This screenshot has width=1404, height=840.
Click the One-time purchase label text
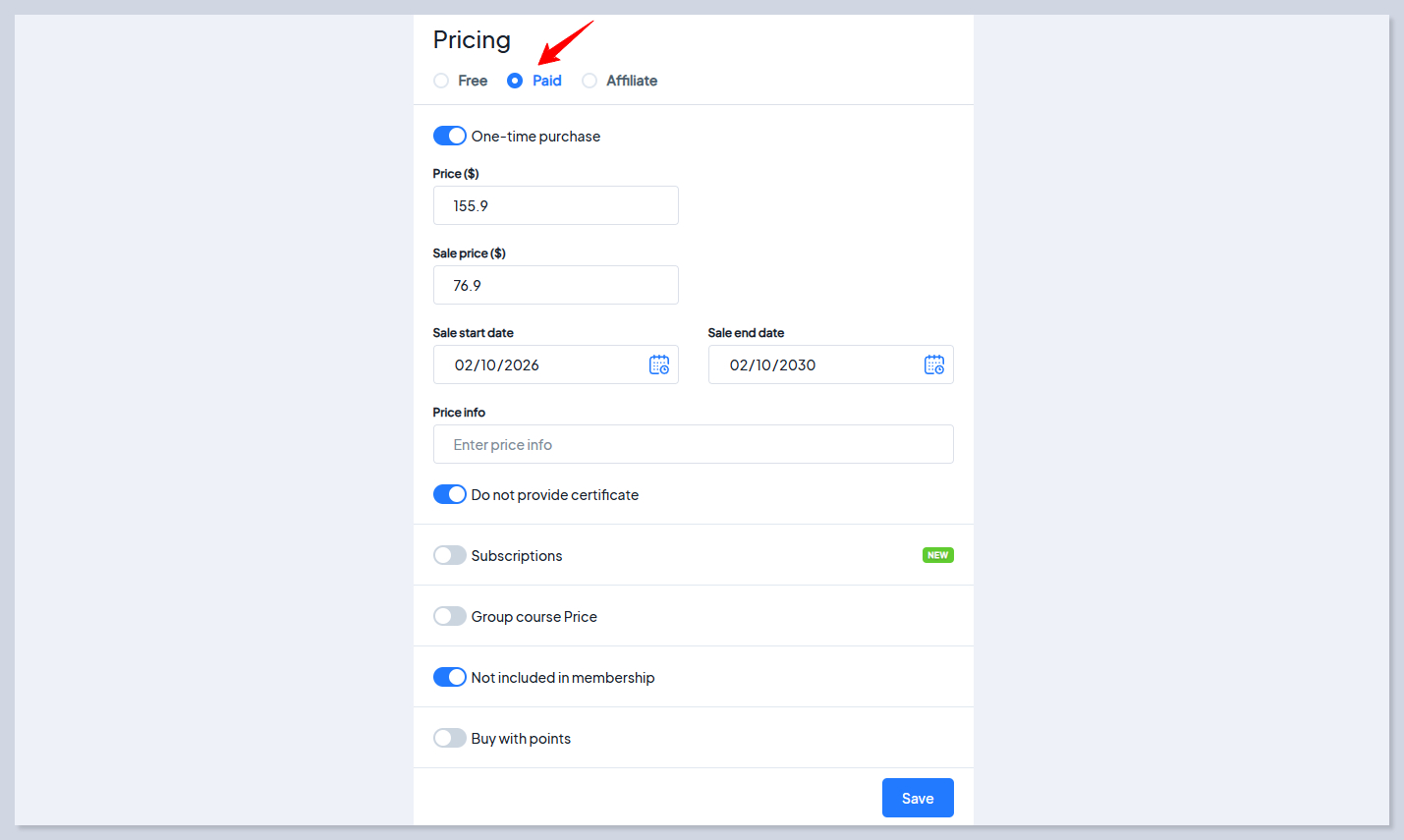(x=535, y=137)
